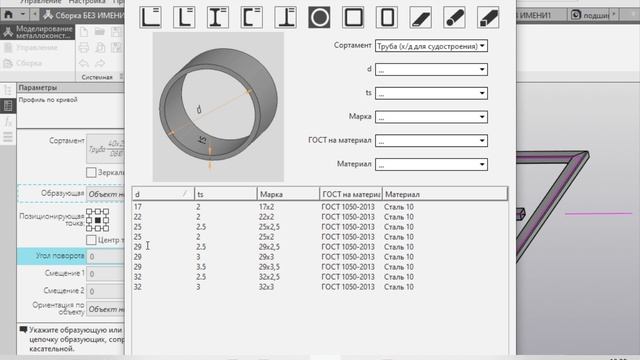Open the variables fx panel icon
The height and width of the screenshot is (360, 640).
tap(8, 122)
